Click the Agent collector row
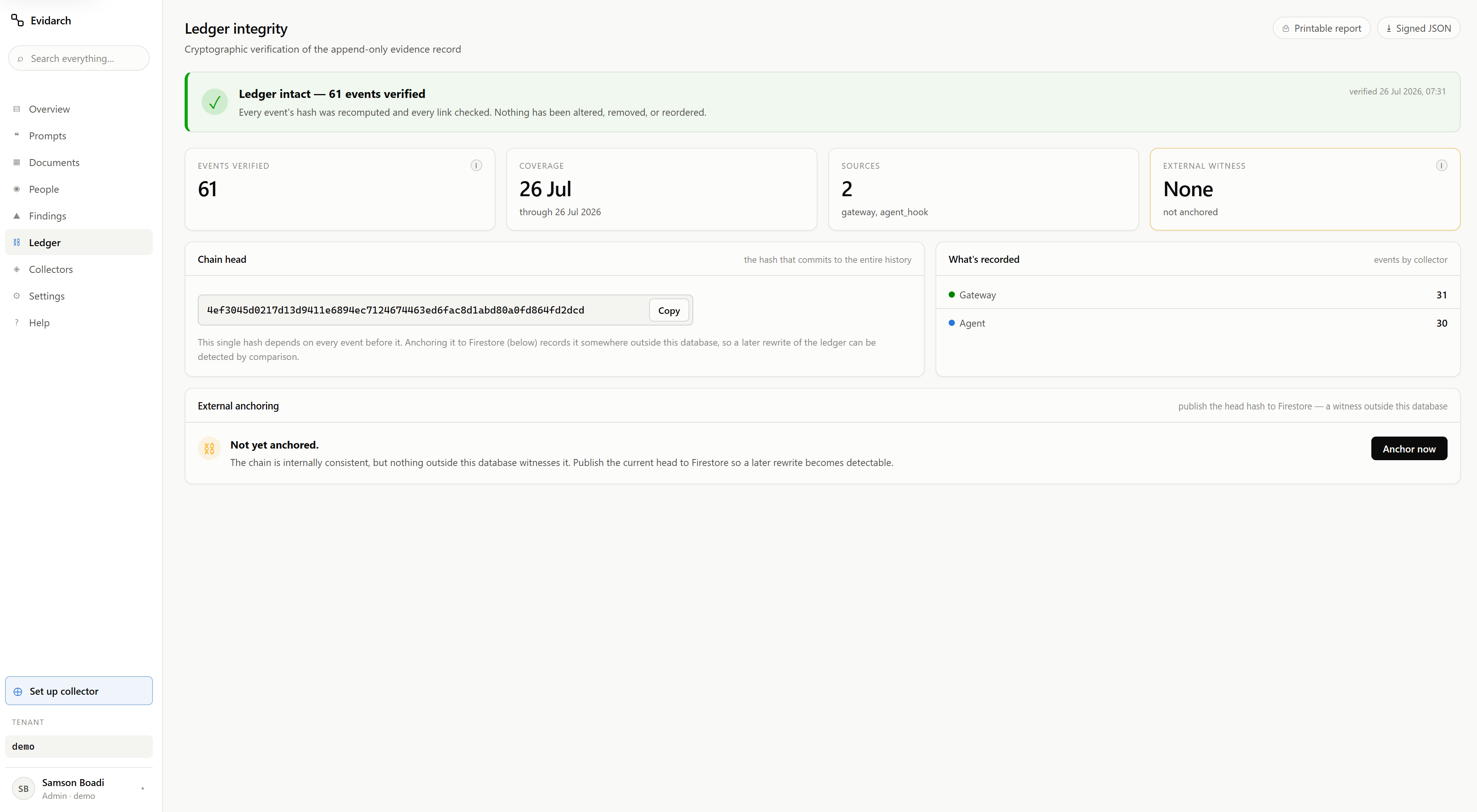The width and height of the screenshot is (1477, 812). [1198, 323]
